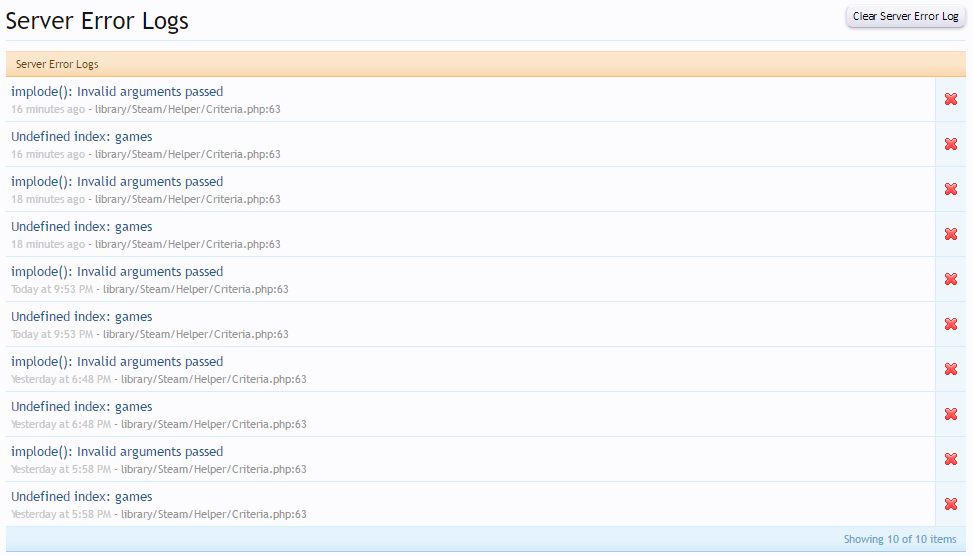973x556 pixels.
Task: Open the Undefined index: games error from today 9:53 PM
Action: pos(82,317)
